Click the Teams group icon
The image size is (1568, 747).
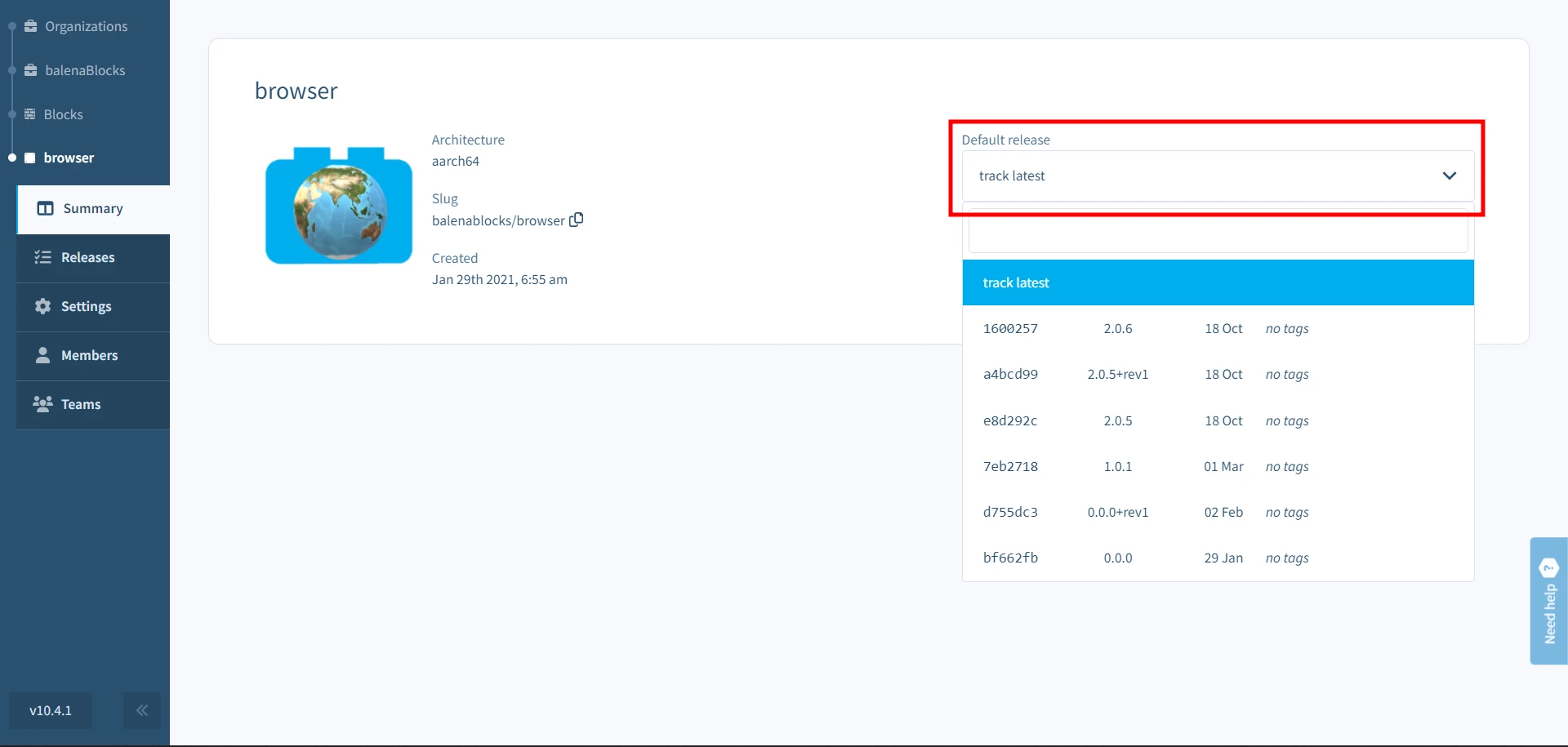coord(42,404)
